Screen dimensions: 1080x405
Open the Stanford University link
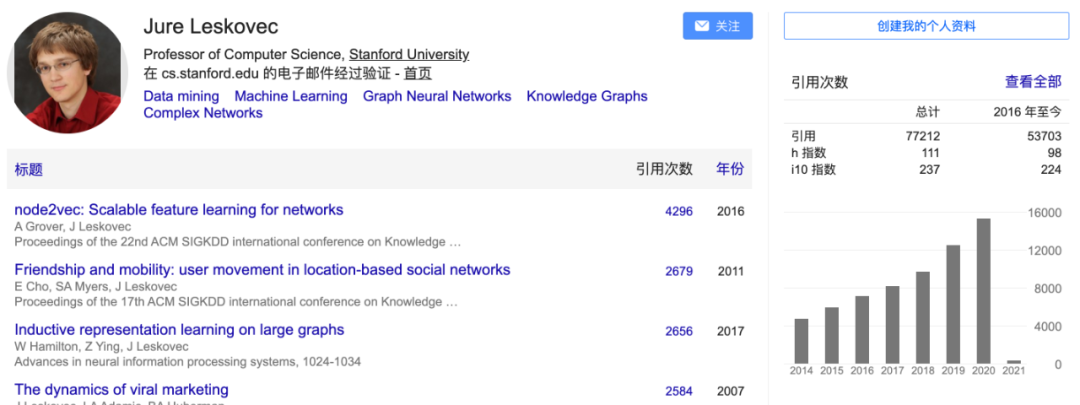(x=408, y=55)
